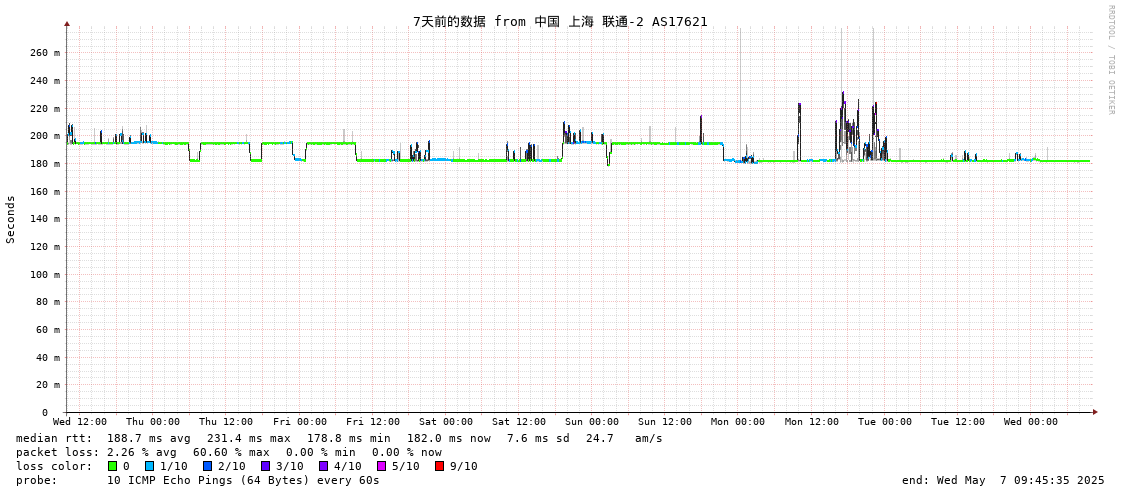Click the 'Tue 00:00' x-axis label
The image size is (1121, 494).
coord(885,422)
